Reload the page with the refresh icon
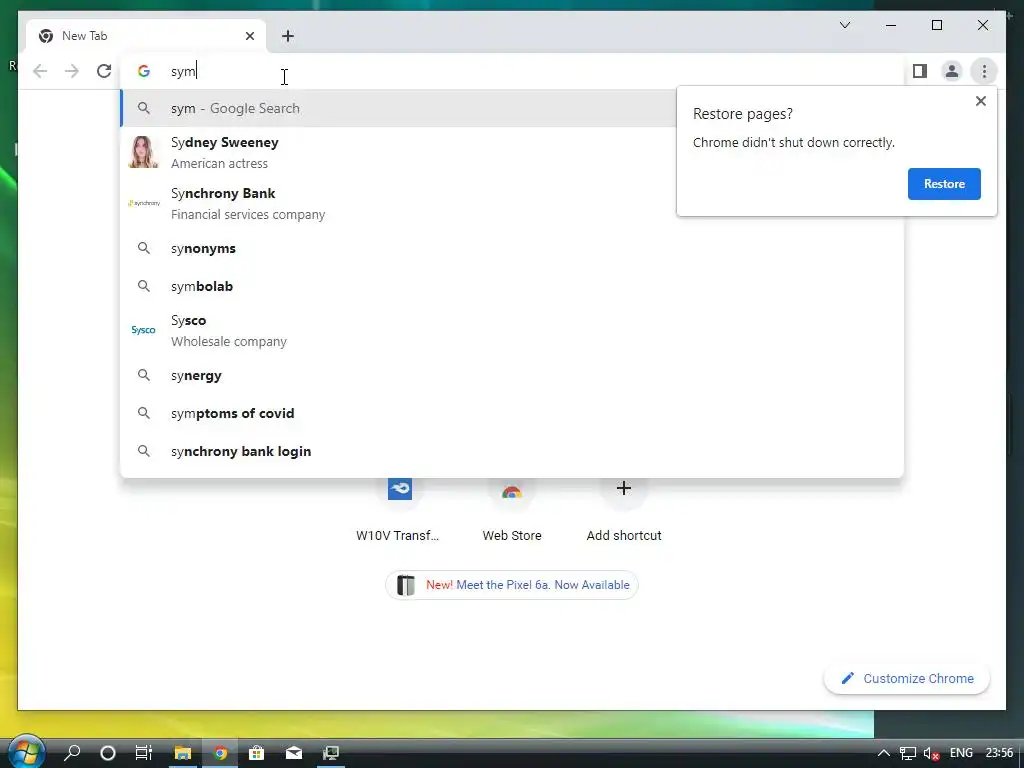 (x=104, y=71)
